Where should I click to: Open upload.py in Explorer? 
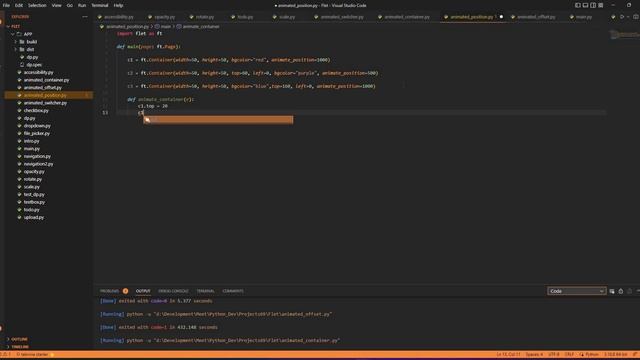(x=33, y=218)
